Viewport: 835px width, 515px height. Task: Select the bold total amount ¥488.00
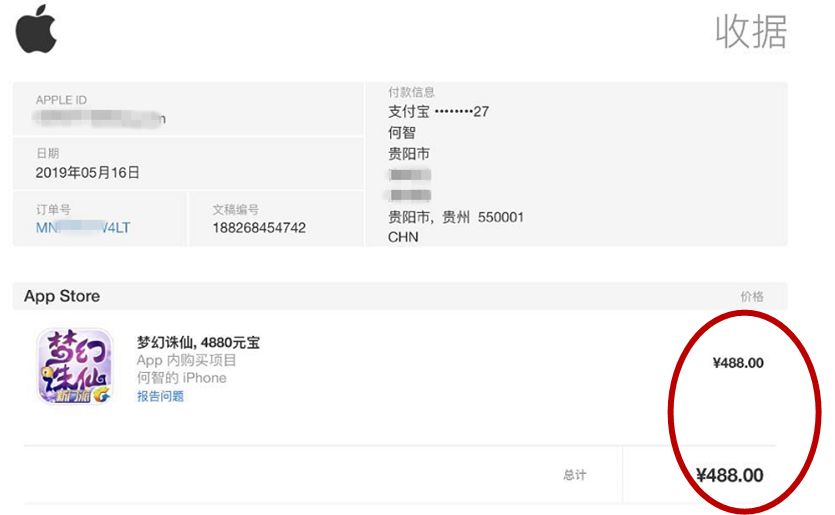click(730, 475)
